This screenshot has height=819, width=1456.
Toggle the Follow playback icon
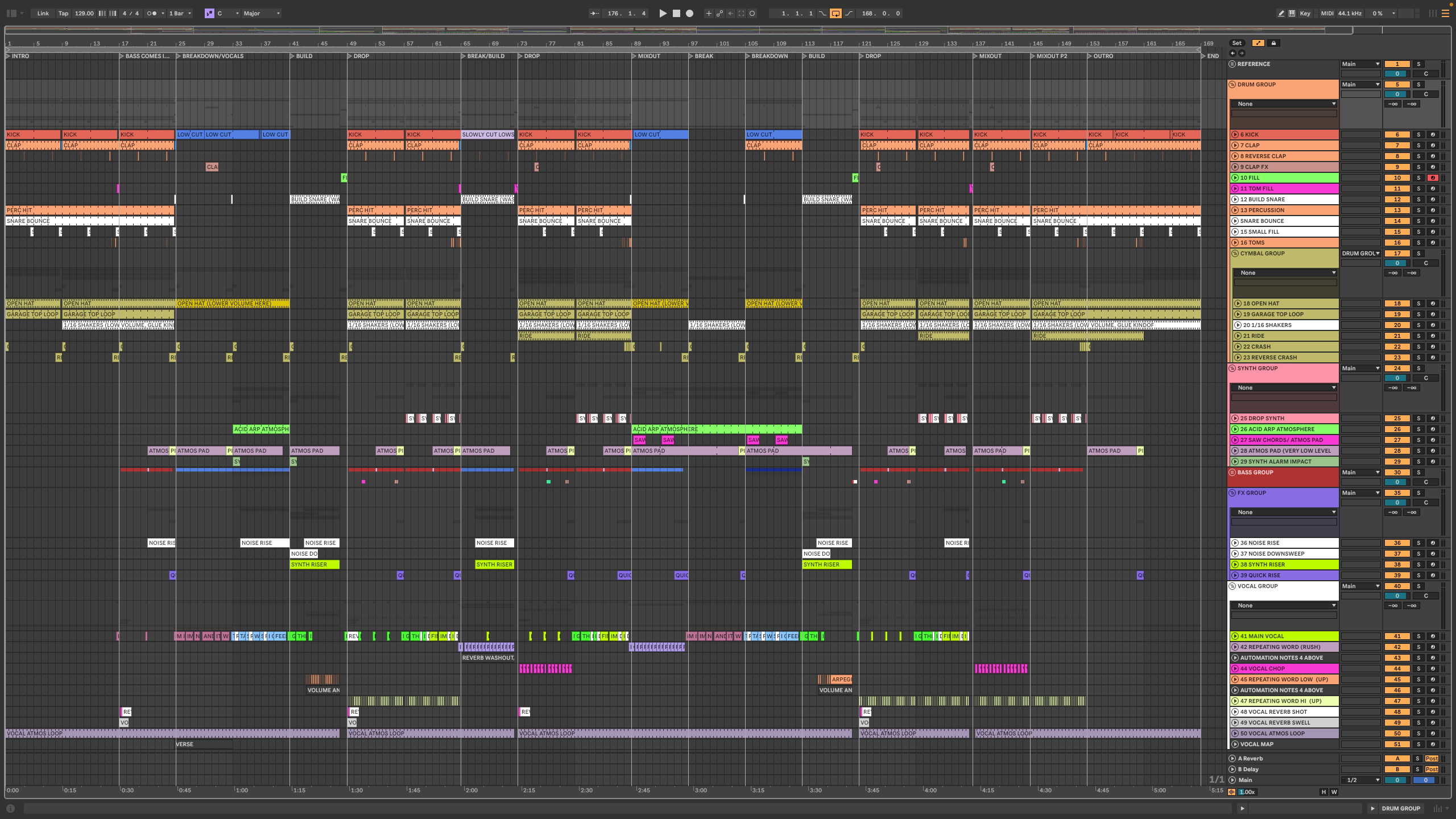click(594, 13)
